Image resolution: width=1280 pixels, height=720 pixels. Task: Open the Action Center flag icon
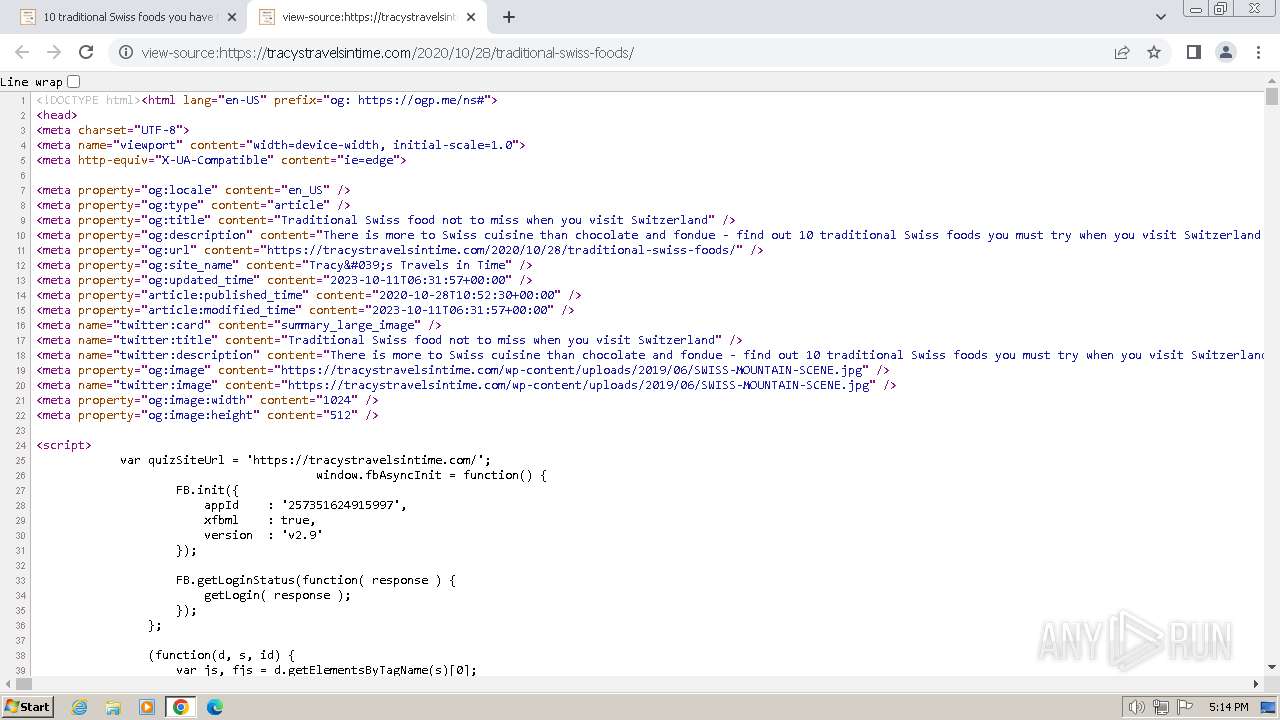(1183, 707)
